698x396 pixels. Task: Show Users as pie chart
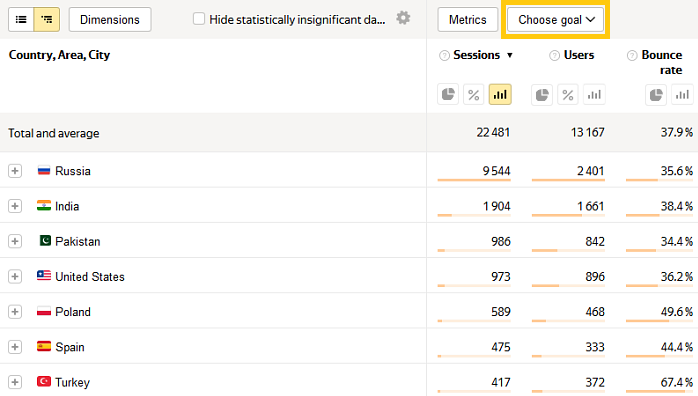[x=542, y=94]
